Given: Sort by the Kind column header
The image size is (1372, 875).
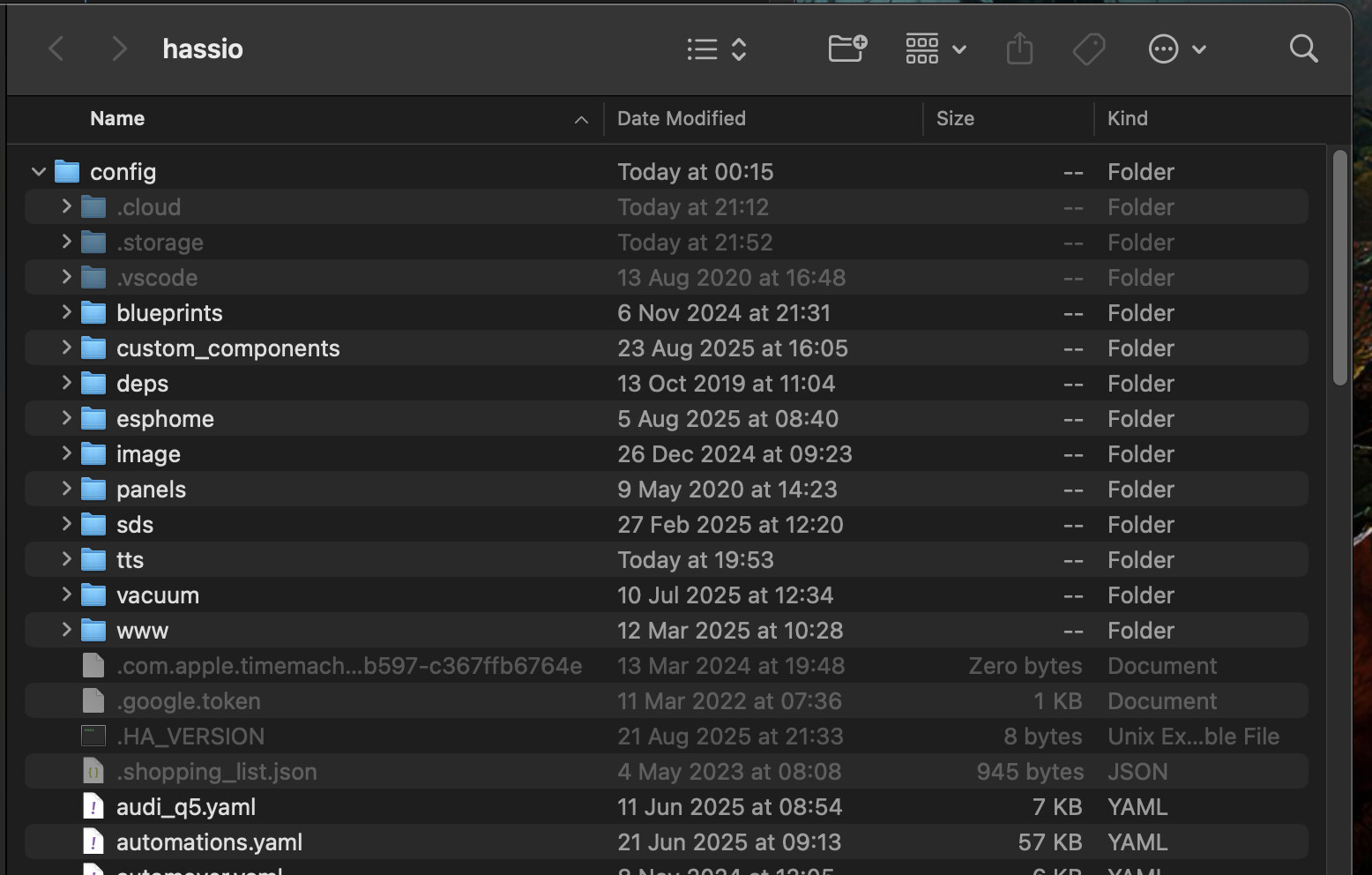Looking at the screenshot, I should [1128, 118].
